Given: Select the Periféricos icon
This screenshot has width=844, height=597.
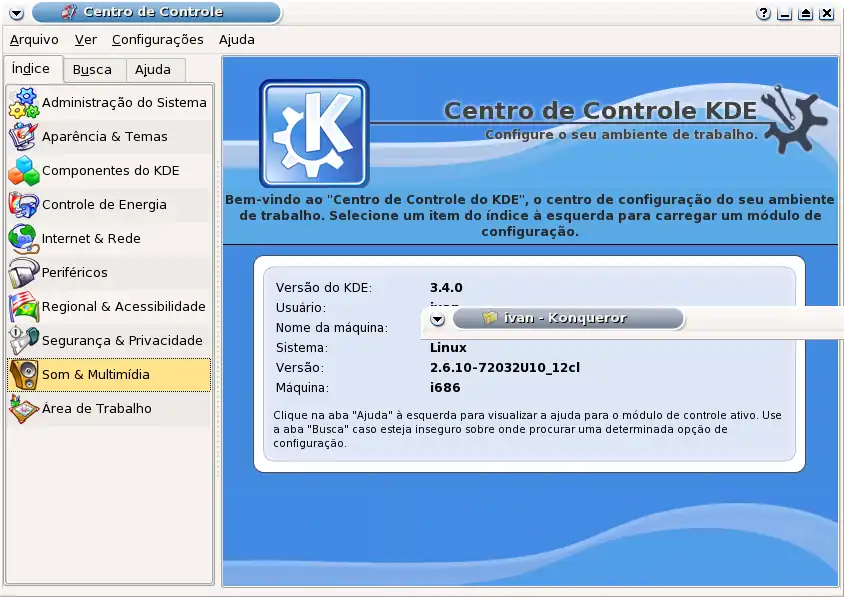Looking at the screenshot, I should (24, 273).
